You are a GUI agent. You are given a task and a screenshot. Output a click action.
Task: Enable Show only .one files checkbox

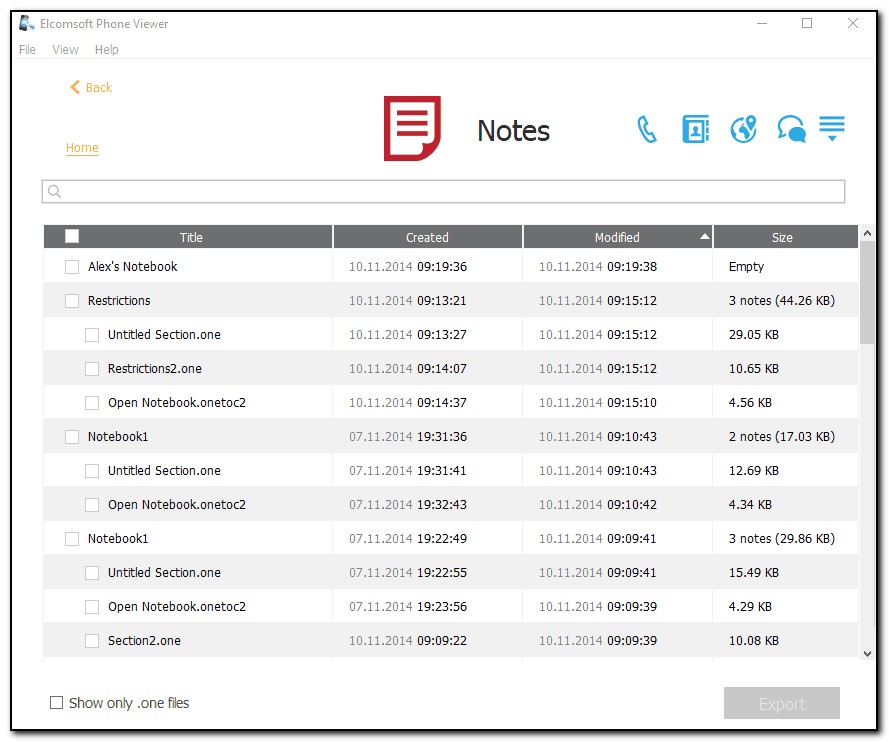click(x=57, y=703)
